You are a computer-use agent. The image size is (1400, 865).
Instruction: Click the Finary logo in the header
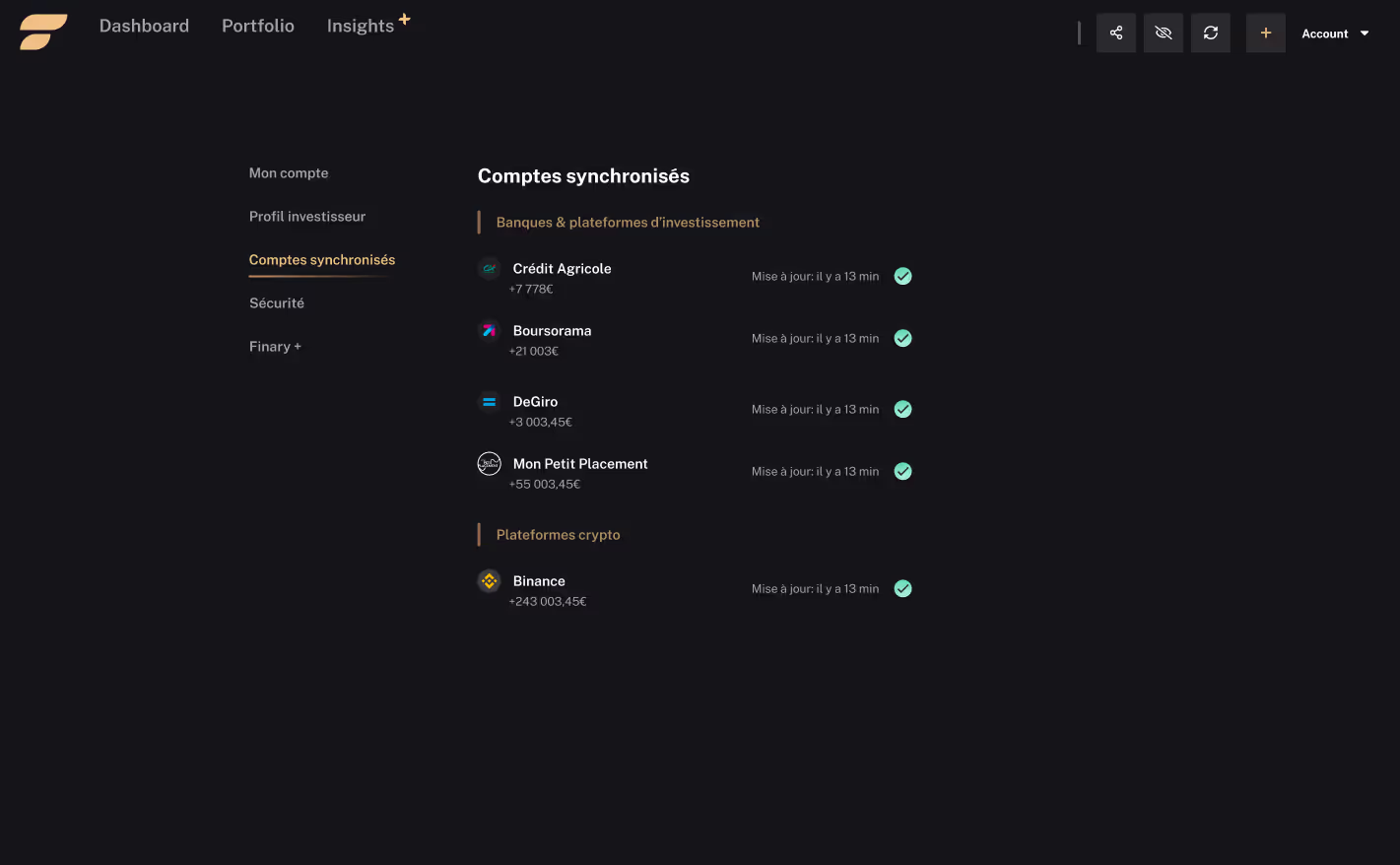click(43, 32)
